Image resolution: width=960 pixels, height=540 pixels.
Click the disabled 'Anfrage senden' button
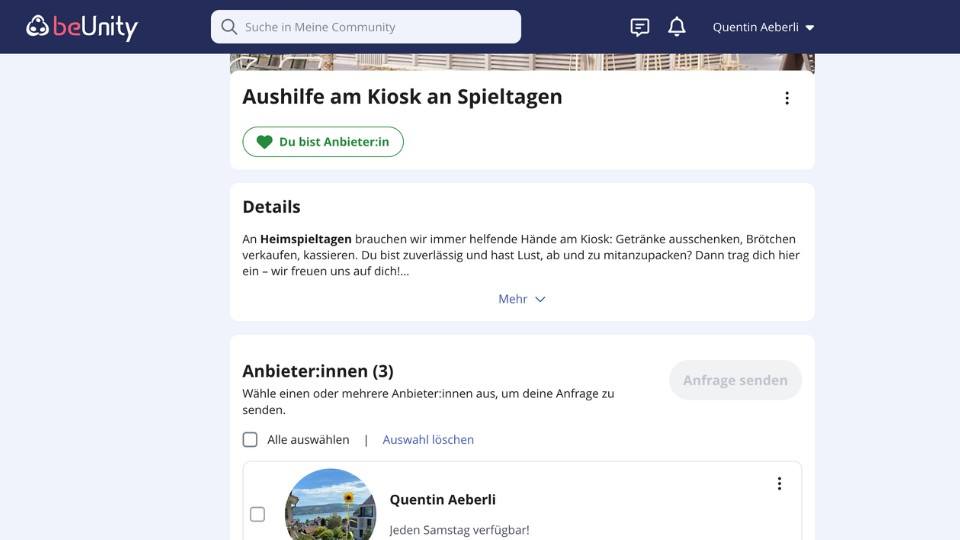735,380
